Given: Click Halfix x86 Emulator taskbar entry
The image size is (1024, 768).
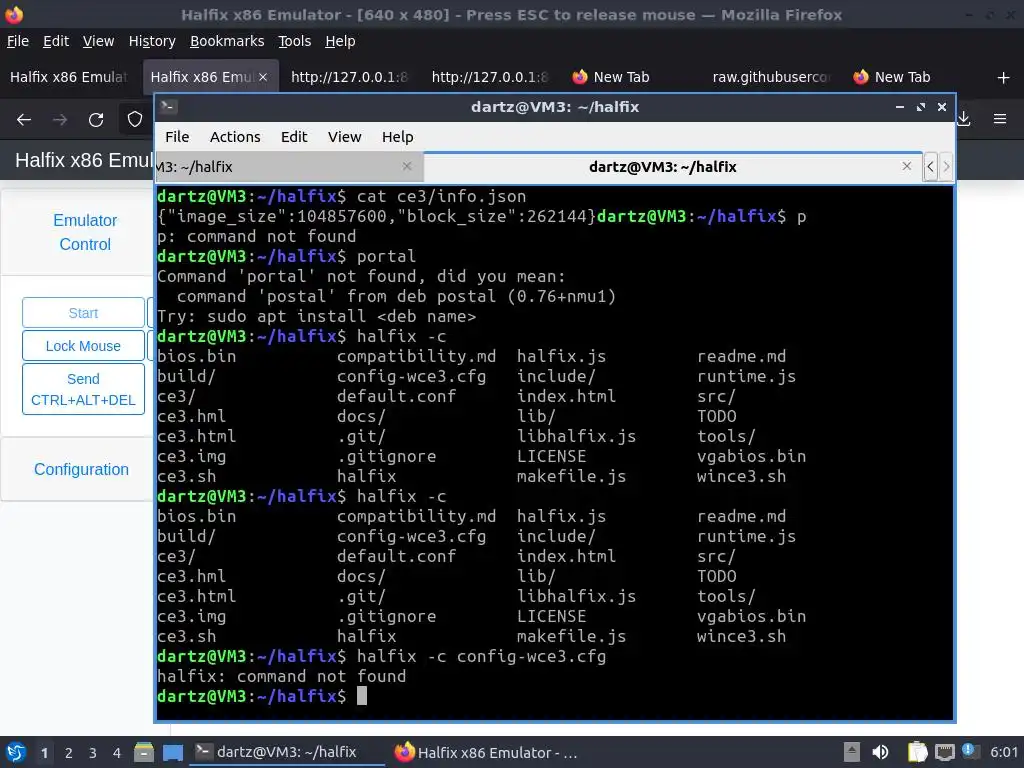Looking at the screenshot, I should click(487, 752).
